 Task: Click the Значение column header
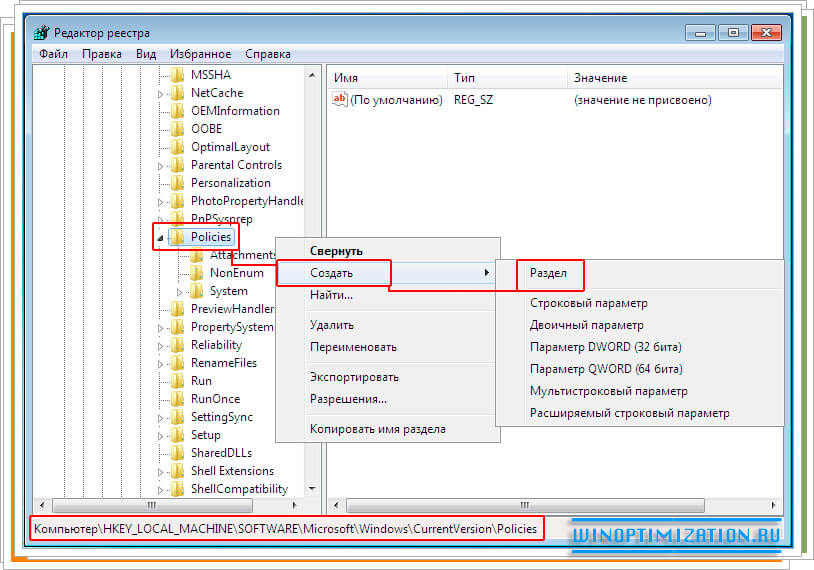coord(600,78)
